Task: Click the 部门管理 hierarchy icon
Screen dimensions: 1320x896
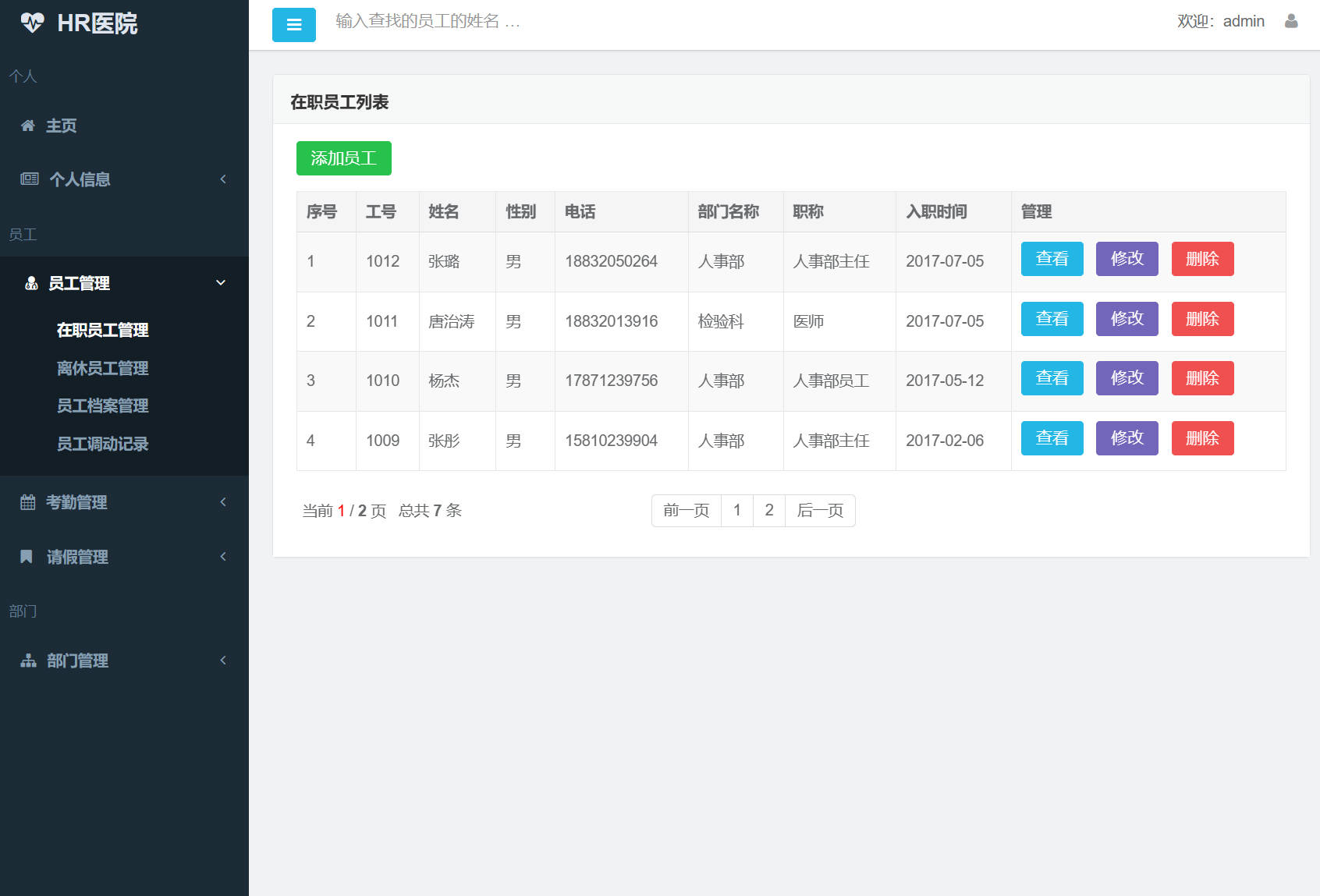Action: tap(27, 660)
